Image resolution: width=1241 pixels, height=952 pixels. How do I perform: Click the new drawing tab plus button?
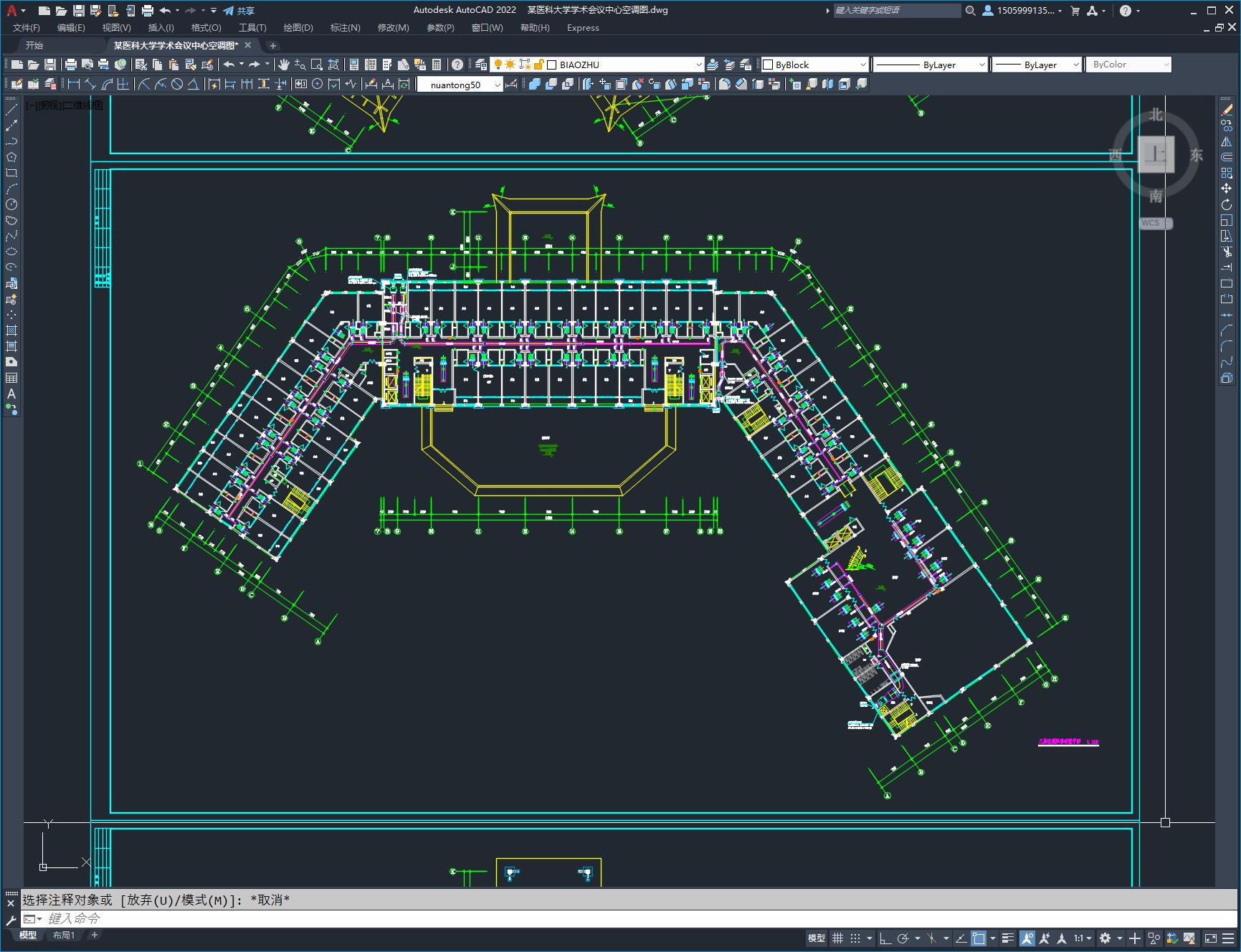272,45
